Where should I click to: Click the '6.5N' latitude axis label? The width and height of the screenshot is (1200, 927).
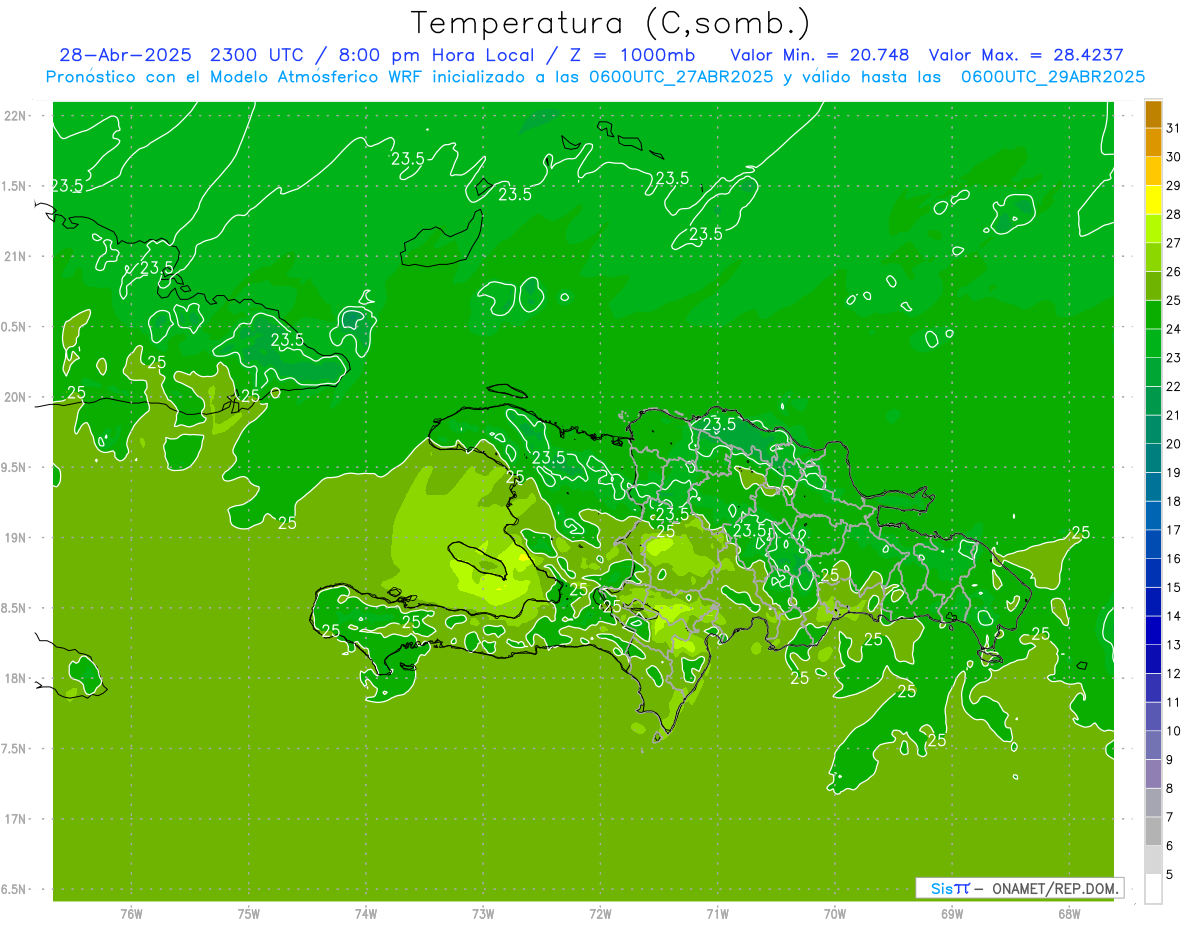(x=14, y=890)
